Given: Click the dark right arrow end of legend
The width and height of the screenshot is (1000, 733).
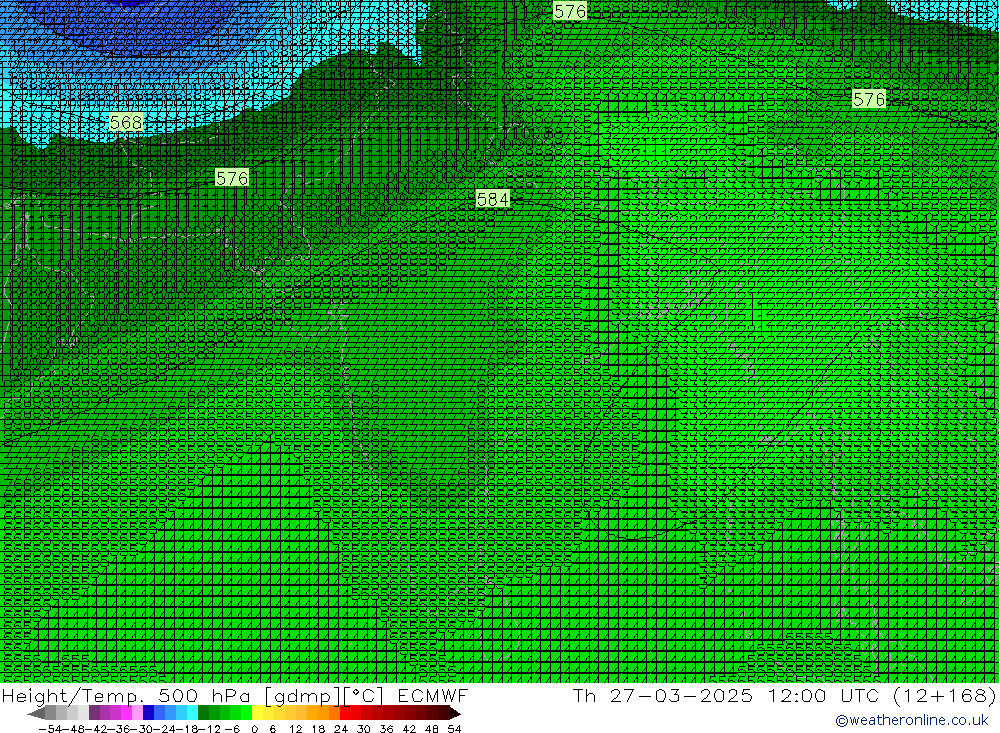Looking at the screenshot, I should 454,713.
